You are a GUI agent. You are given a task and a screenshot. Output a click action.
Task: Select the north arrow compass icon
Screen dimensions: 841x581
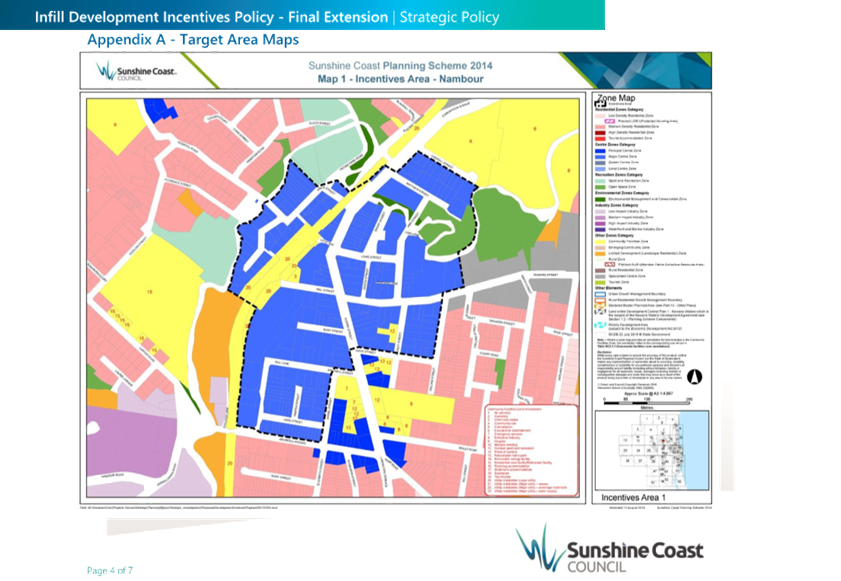pyautogui.click(x=694, y=376)
